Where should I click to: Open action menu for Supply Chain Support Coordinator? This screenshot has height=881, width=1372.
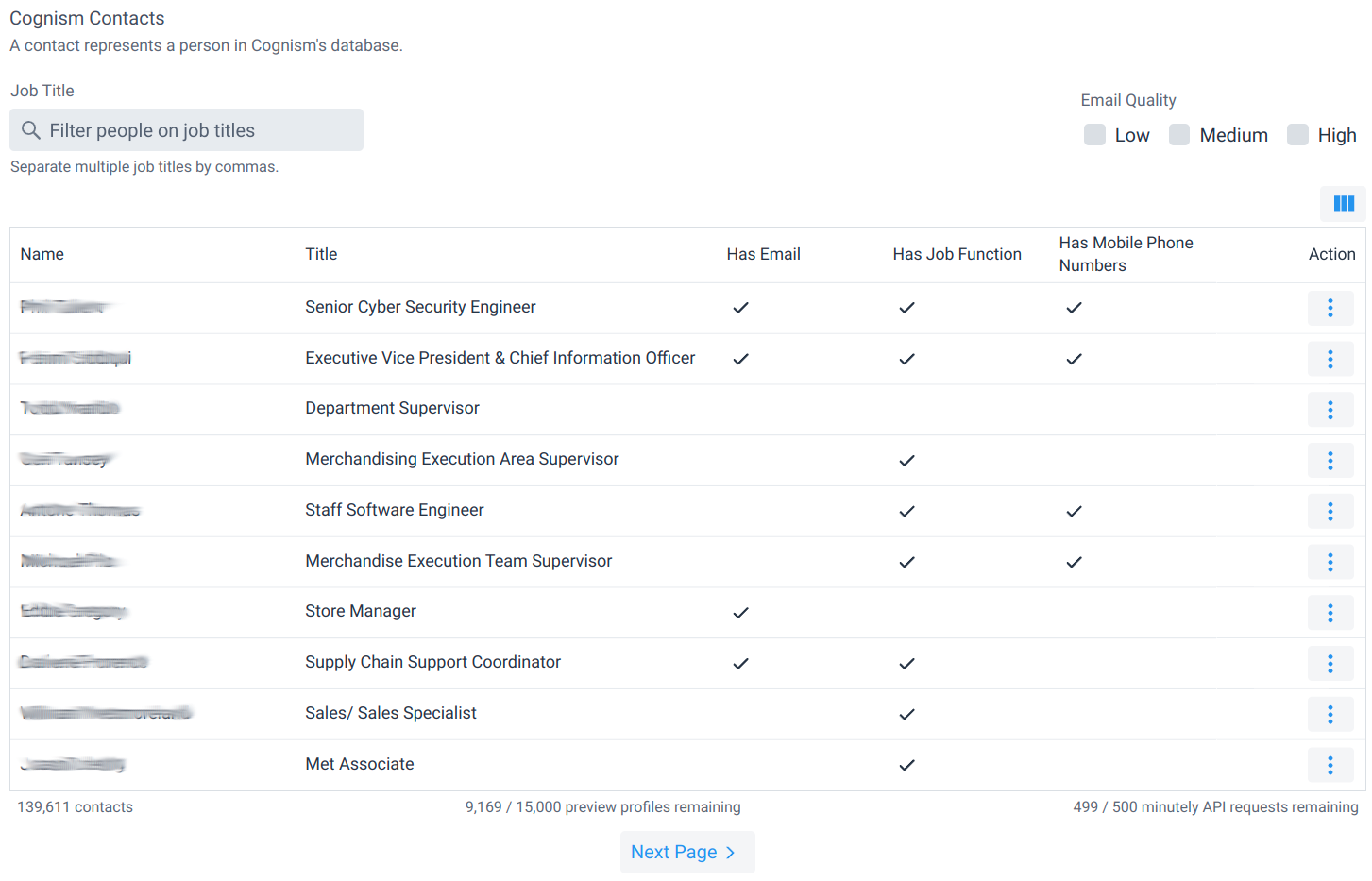tap(1330, 664)
